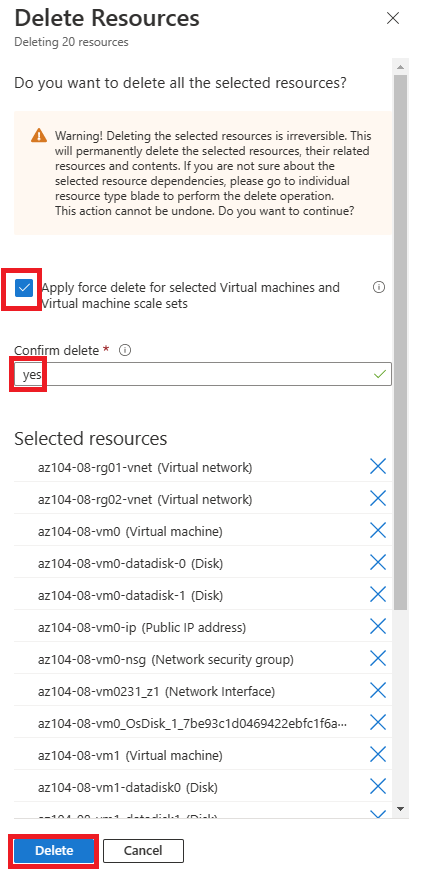Close the Delete Resources panel

click(393, 18)
